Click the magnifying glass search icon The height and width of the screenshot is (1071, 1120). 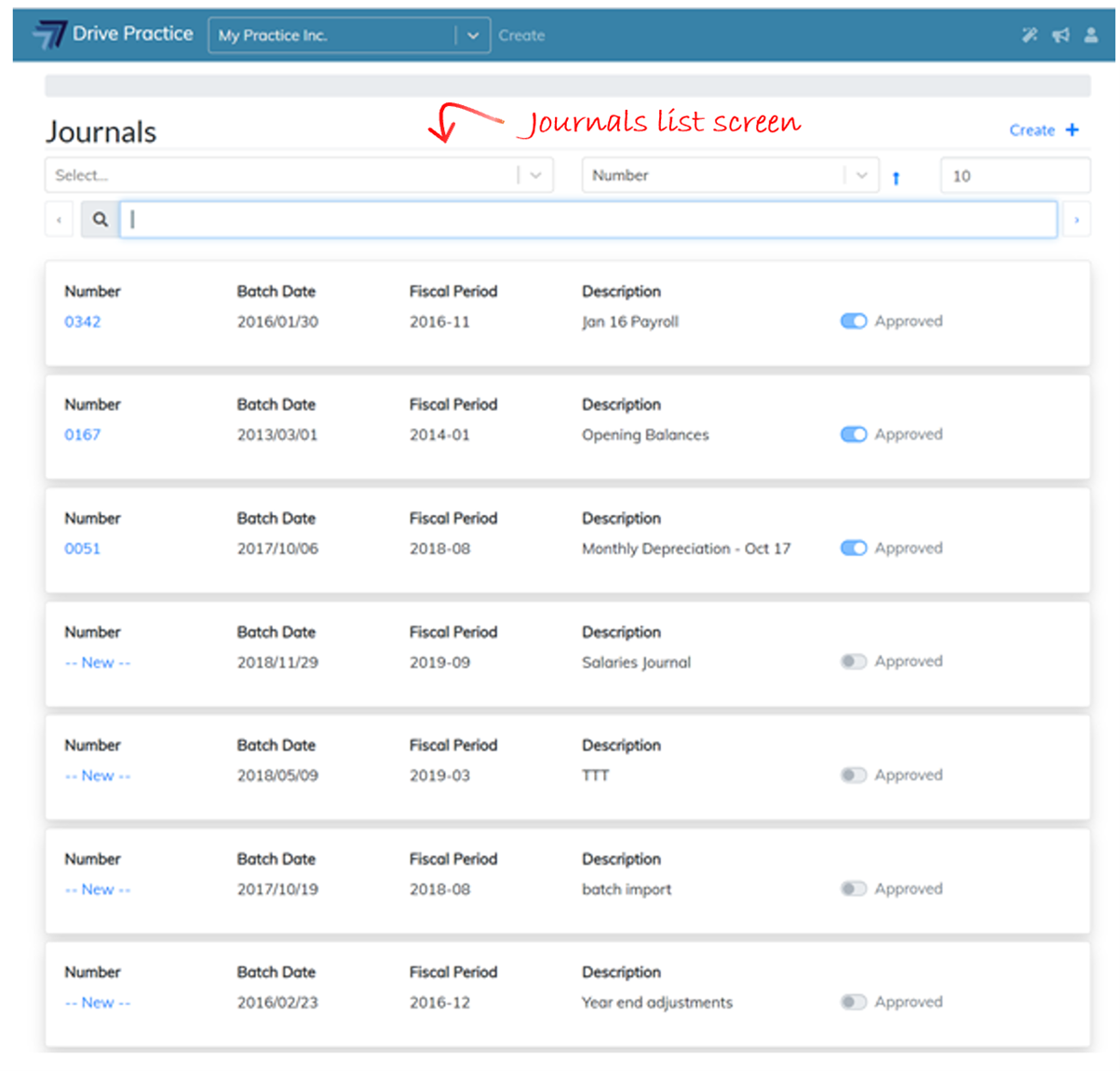pos(100,220)
